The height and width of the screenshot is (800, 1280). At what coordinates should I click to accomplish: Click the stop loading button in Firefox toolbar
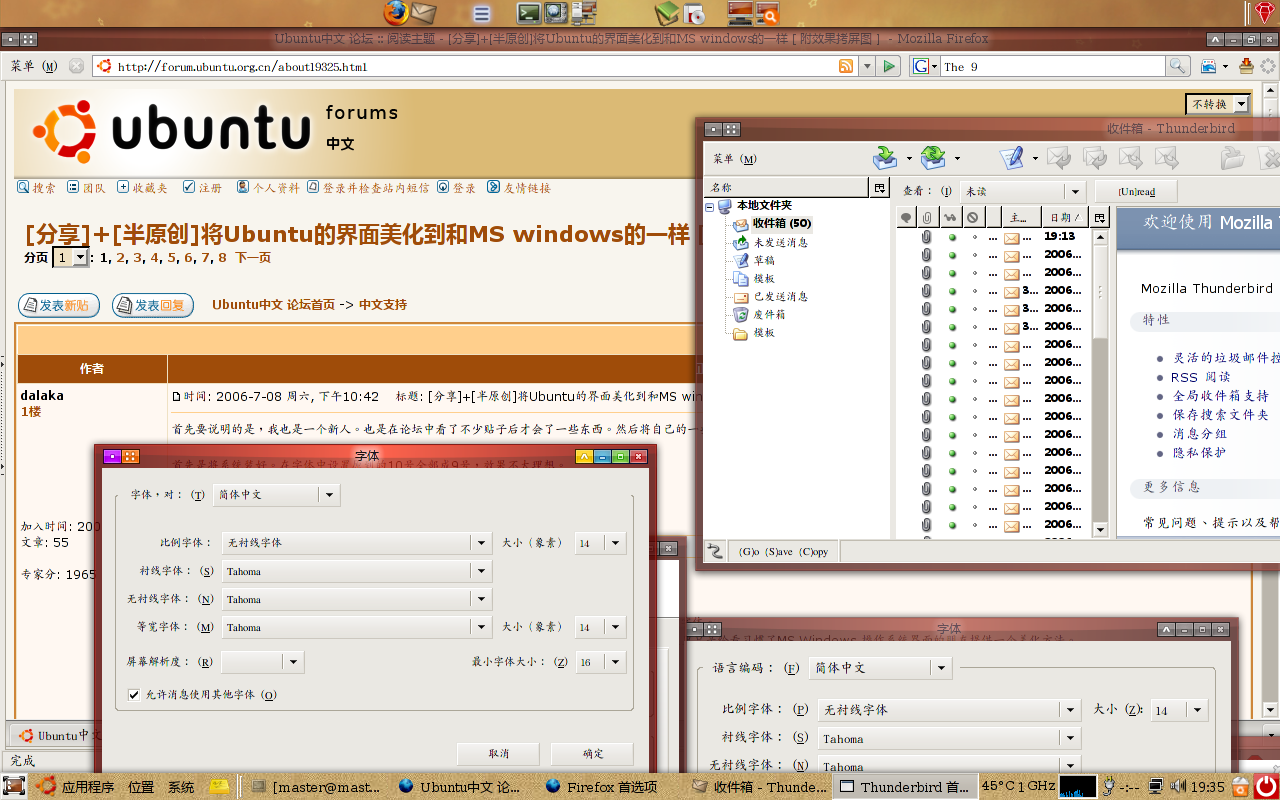click(x=77, y=66)
